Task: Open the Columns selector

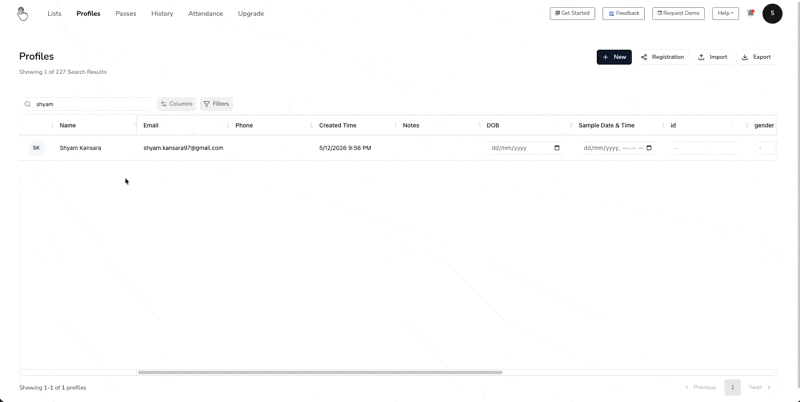Action: tap(177, 104)
